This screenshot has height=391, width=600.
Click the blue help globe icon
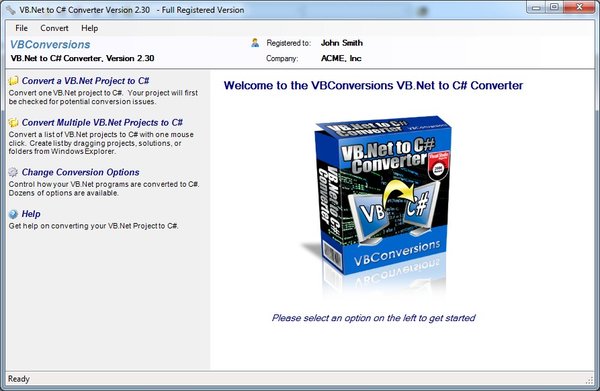point(13,214)
